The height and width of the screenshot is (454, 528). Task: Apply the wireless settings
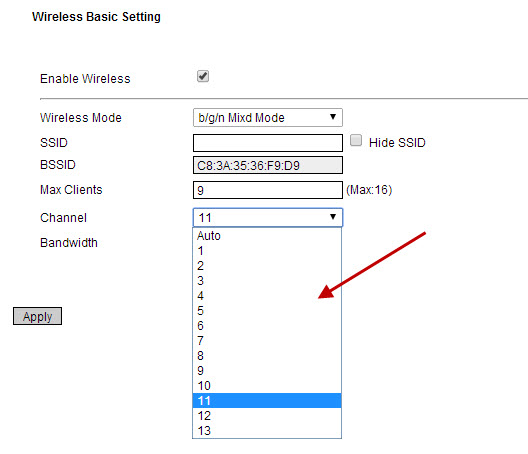pos(37,316)
